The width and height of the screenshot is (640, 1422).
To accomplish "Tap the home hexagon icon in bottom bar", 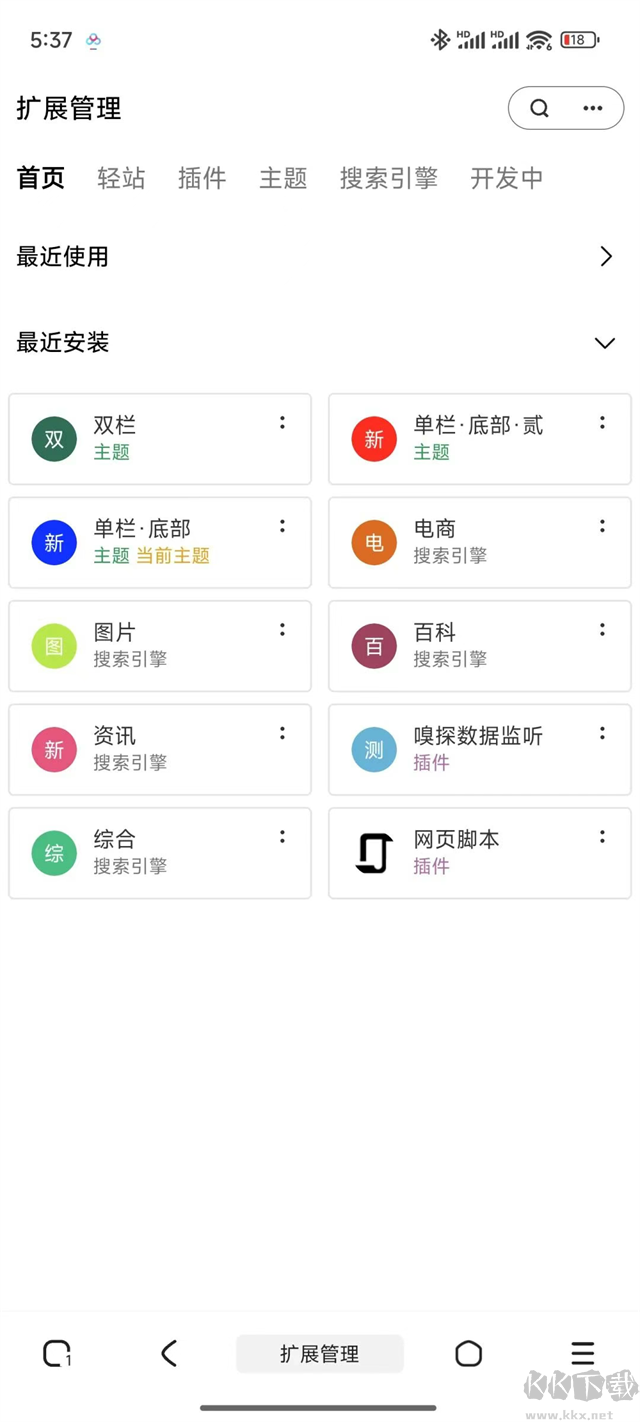I will click(468, 1354).
